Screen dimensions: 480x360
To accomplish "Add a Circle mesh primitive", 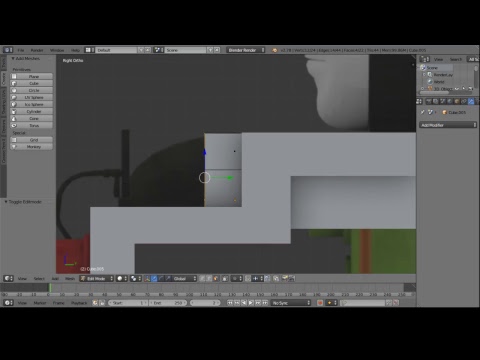I will (31, 90).
